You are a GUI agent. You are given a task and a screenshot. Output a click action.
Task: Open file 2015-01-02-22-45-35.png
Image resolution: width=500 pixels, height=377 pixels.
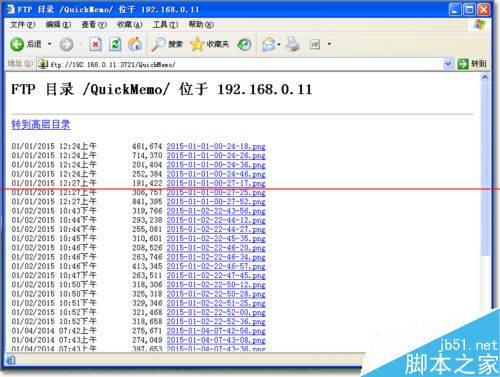click(x=216, y=239)
